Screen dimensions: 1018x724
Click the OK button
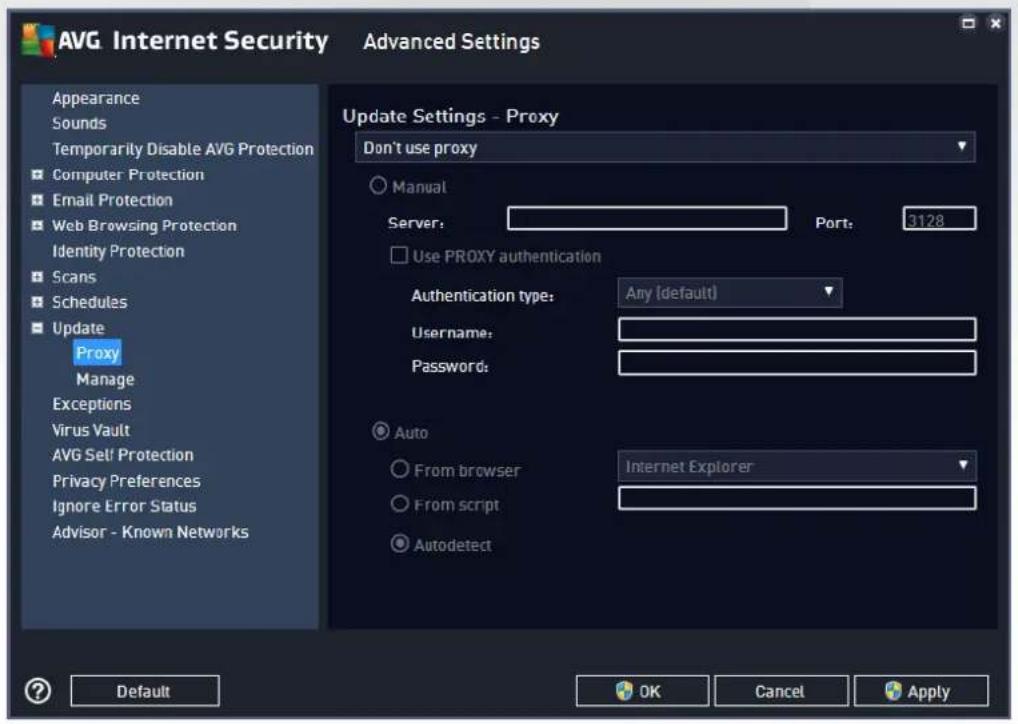coord(642,691)
